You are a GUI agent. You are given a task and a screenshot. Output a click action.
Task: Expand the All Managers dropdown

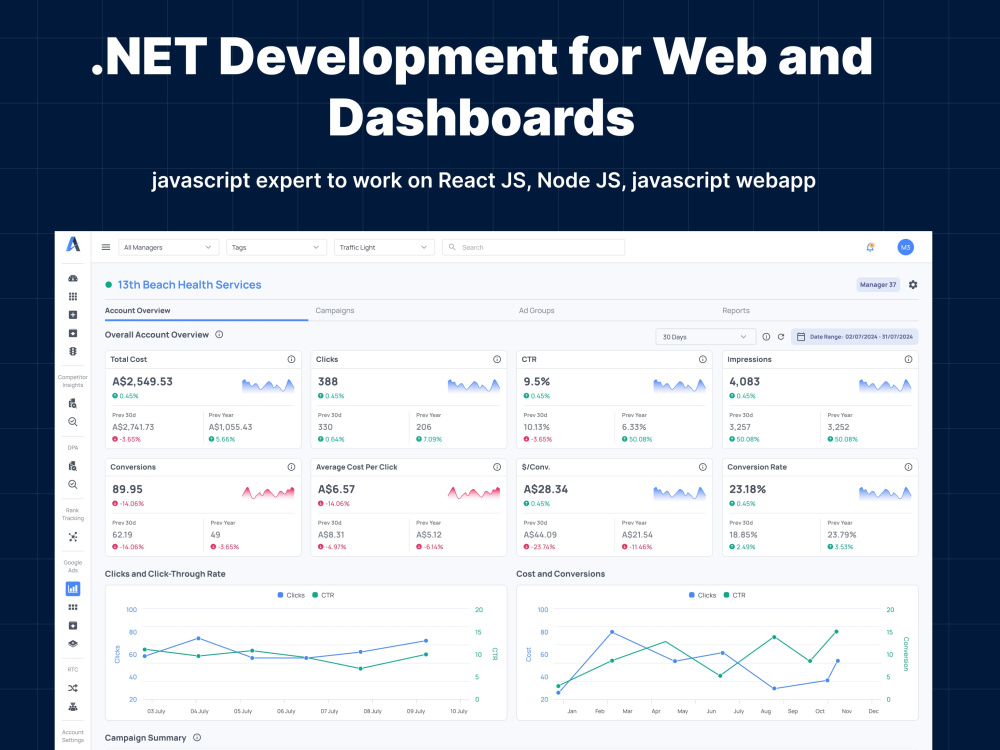pos(168,247)
